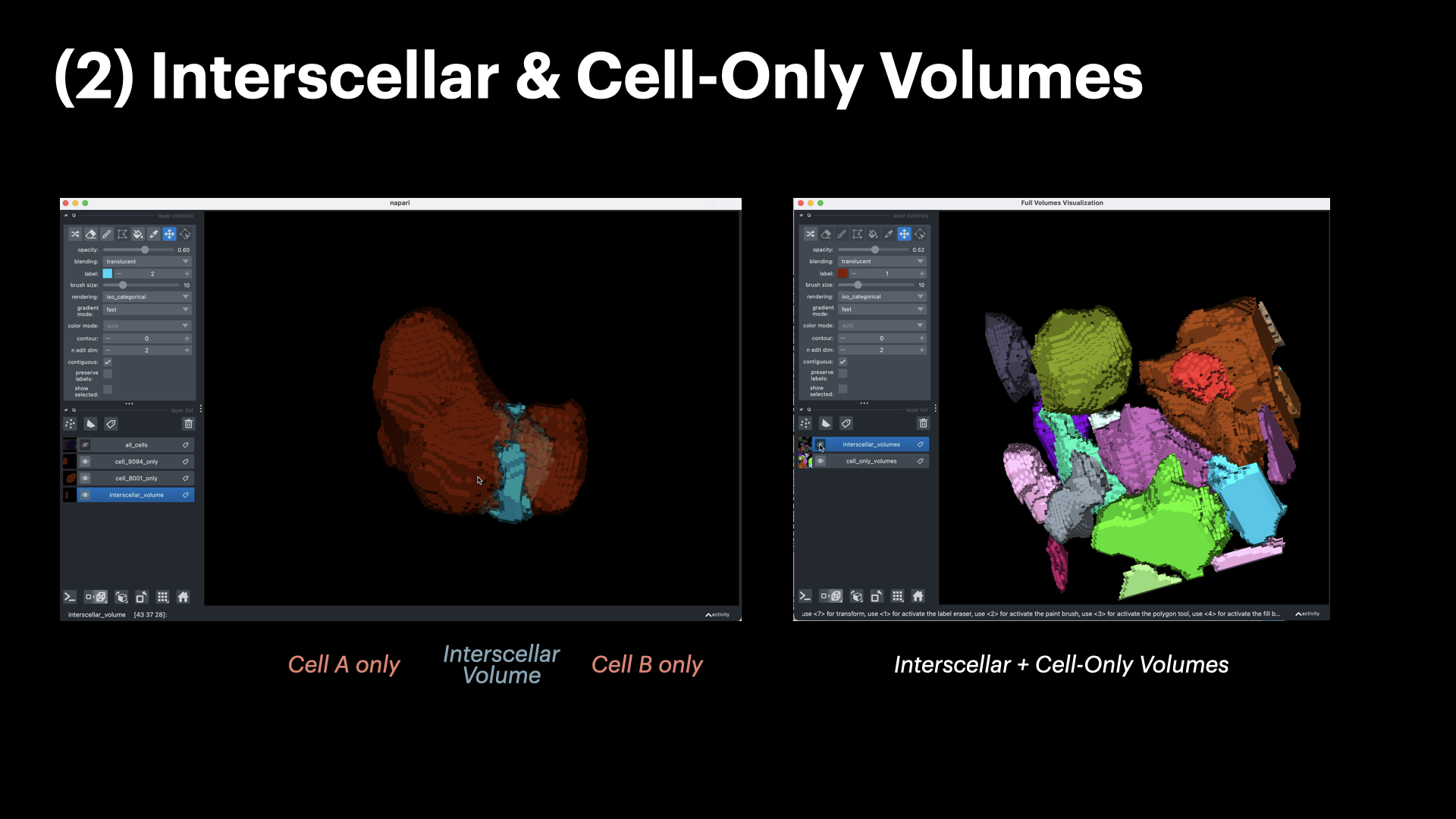This screenshot has width=1456, height=819.
Task: Open gradient mode dropdown in Full Volumes Visualization
Action: click(882, 309)
